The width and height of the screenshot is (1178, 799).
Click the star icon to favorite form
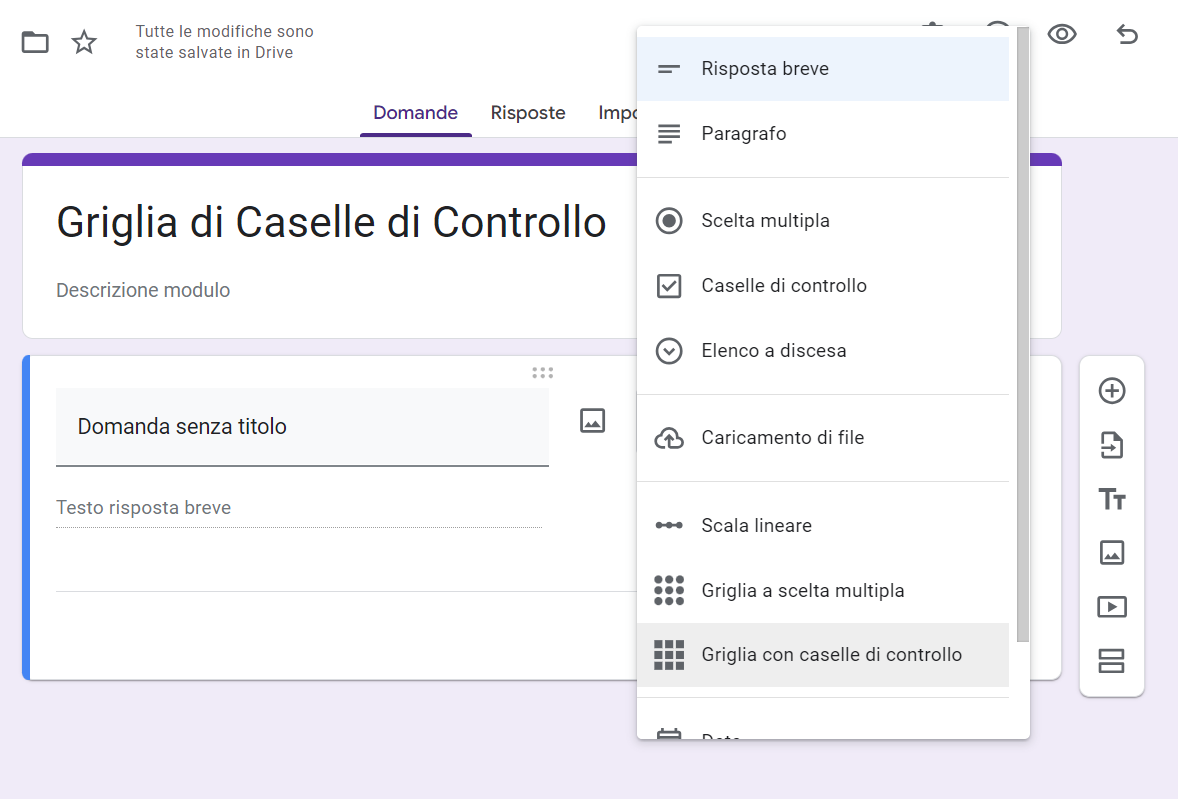point(85,42)
